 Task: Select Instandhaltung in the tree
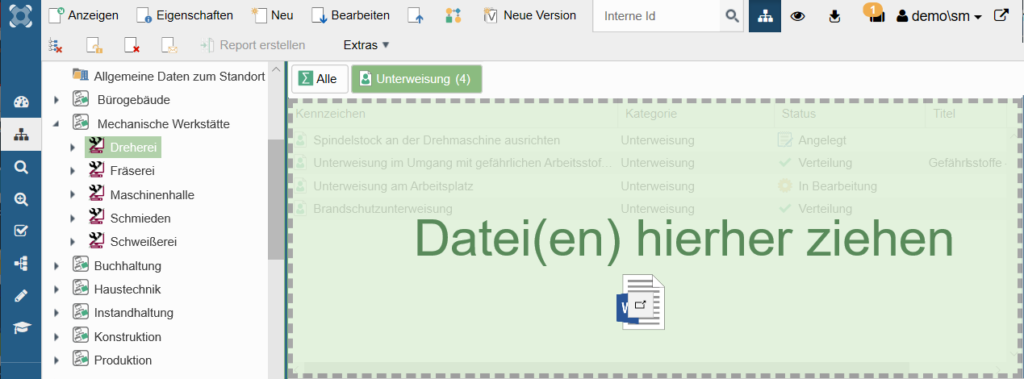[134, 313]
